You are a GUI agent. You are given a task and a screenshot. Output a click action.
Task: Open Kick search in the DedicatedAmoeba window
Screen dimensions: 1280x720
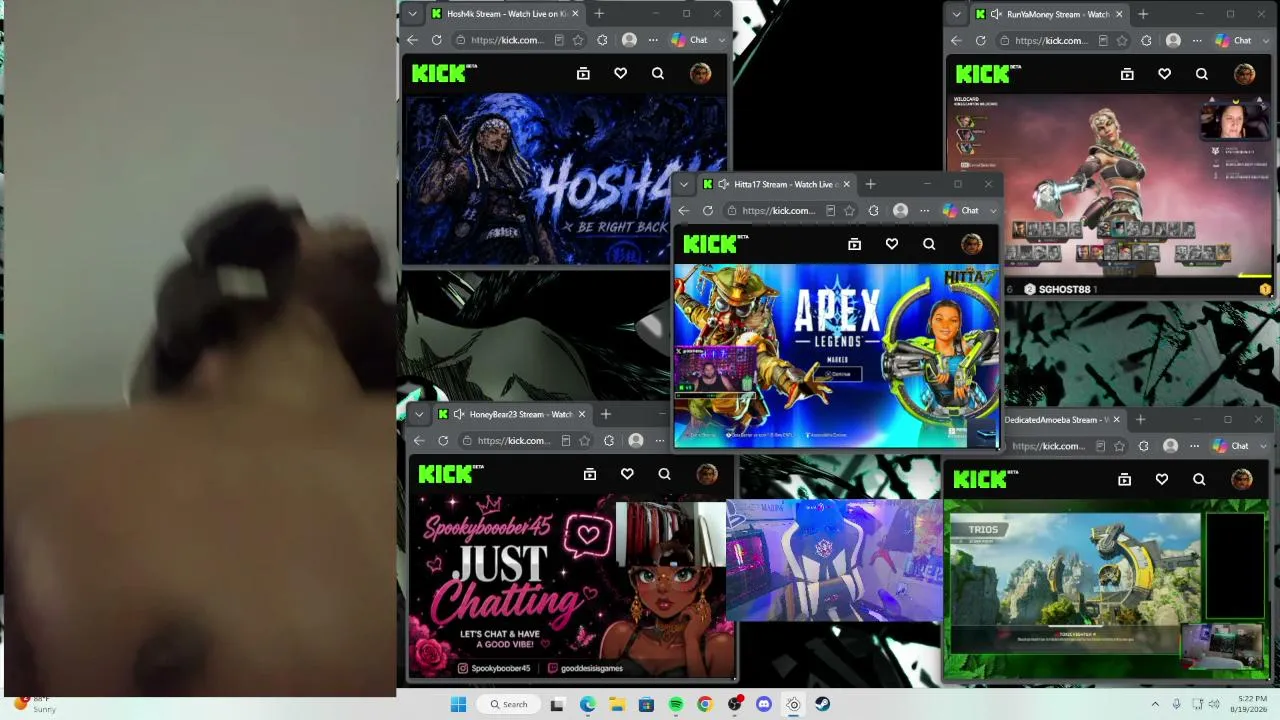pyautogui.click(x=1199, y=480)
